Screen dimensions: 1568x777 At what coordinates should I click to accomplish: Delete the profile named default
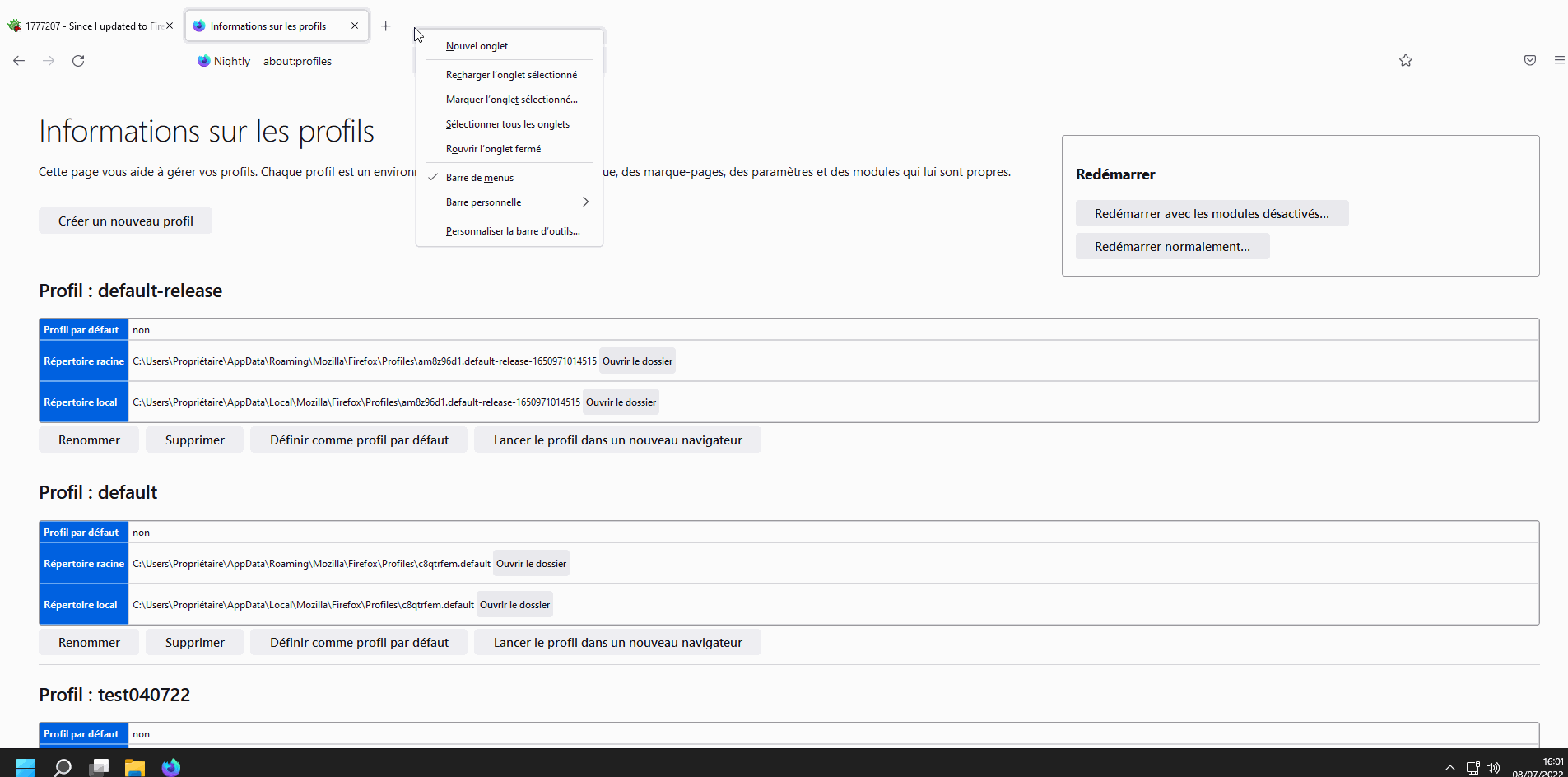click(194, 642)
